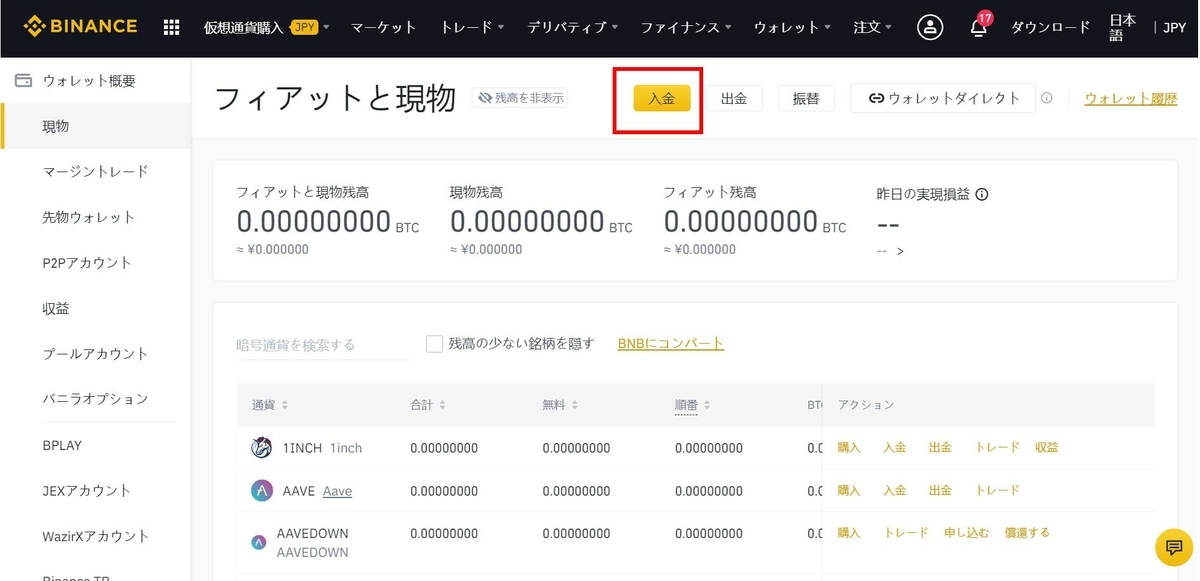Open the マーケット menu item
Image resolution: width=1200 pixels, height=581 pixels.
383,27
